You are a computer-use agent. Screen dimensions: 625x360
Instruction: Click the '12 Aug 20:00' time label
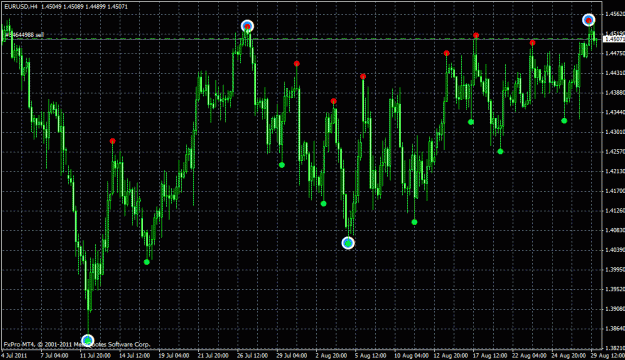click(x=451, y=356)
